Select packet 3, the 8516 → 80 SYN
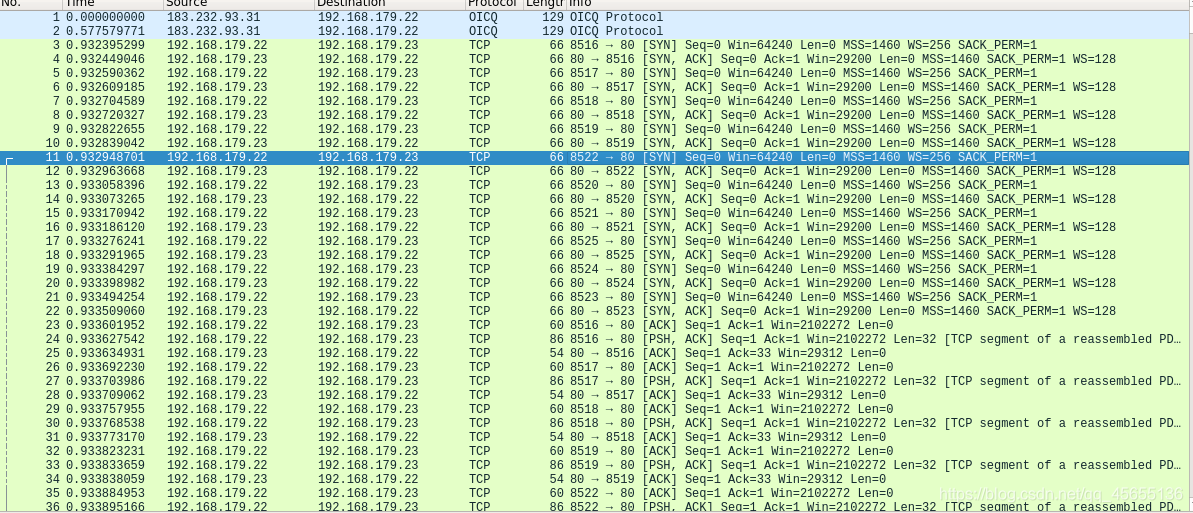 pos(596,45)
